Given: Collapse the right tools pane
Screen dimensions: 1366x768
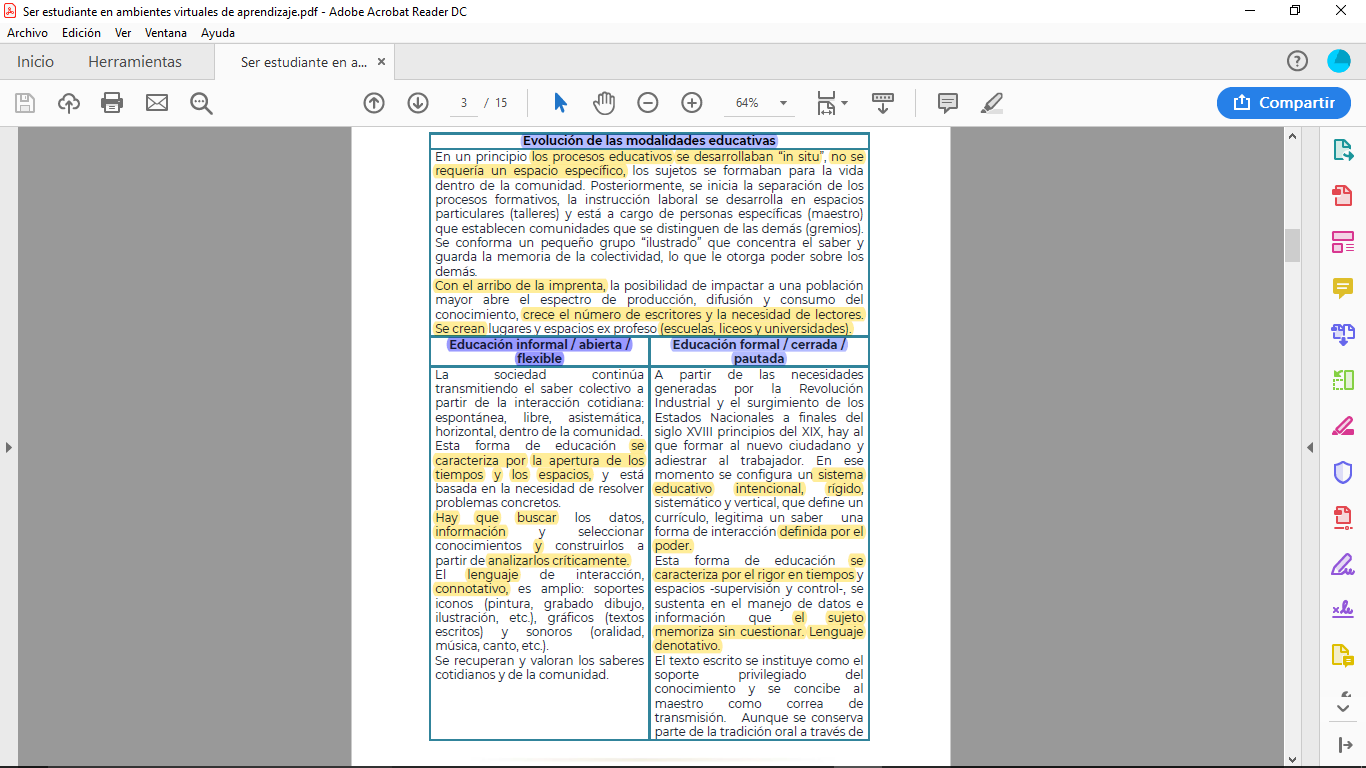Looking at the screenshot, I should click(1309, 447).
